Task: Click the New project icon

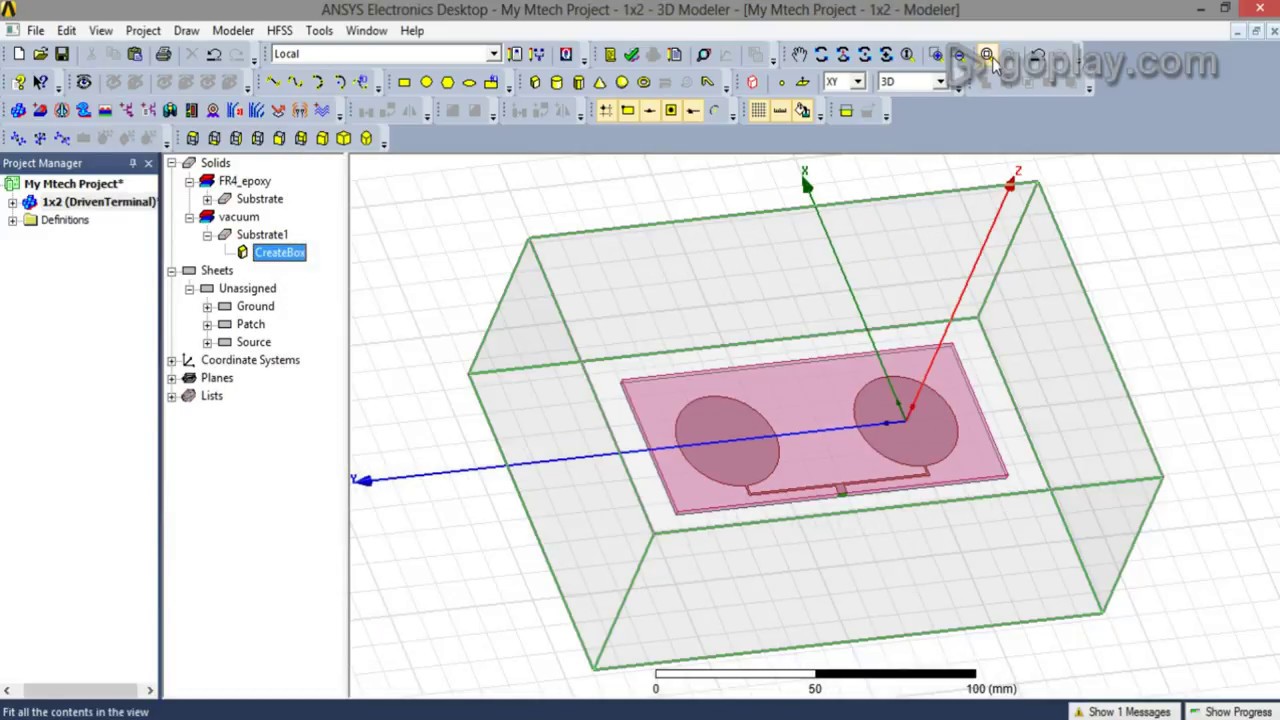Action: 19,54
